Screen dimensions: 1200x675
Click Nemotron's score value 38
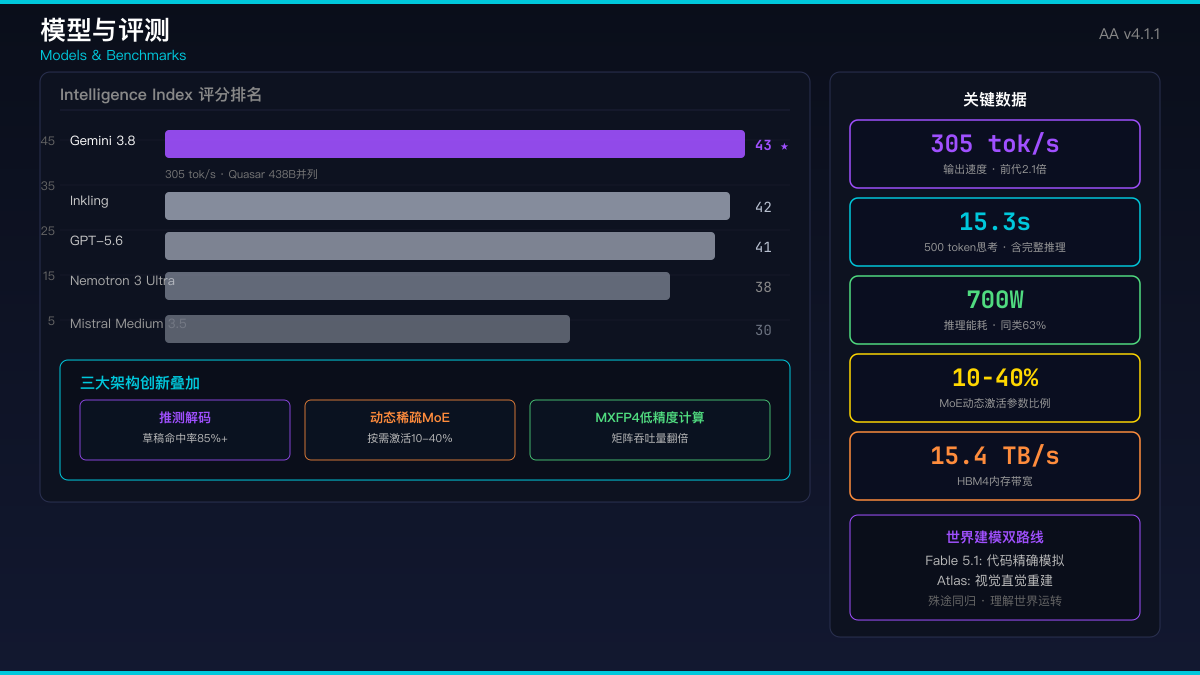763,287
